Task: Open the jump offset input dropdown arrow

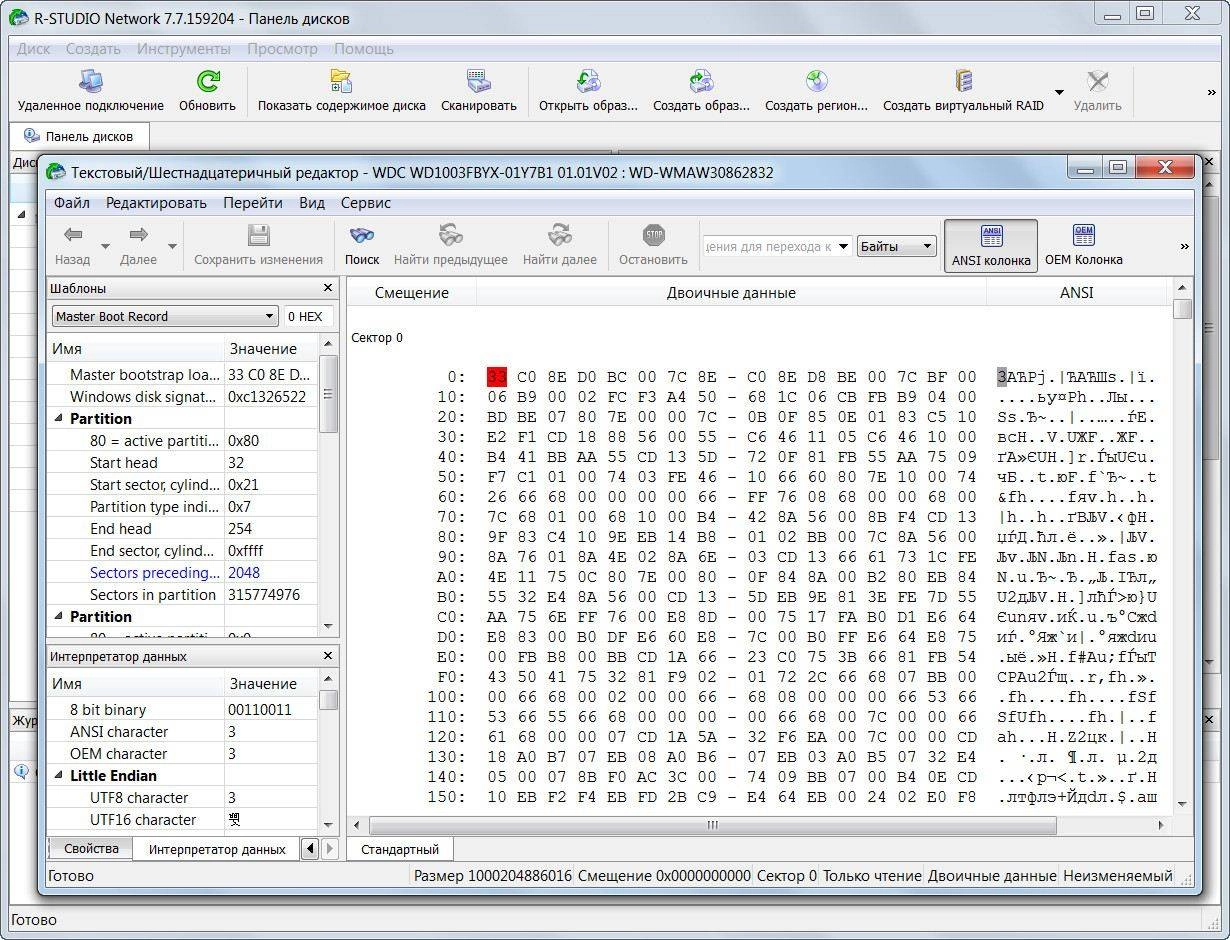Action: [x=843, y=246]
